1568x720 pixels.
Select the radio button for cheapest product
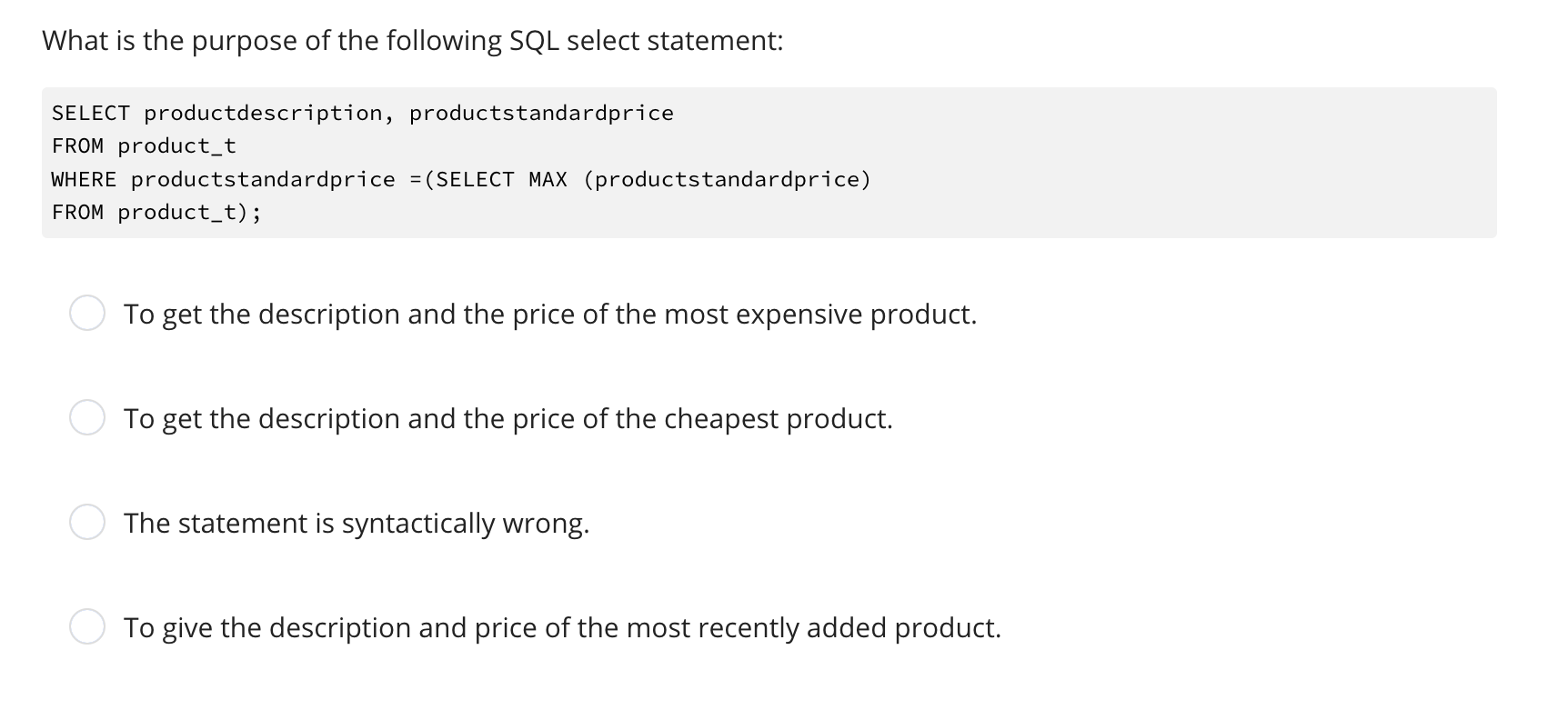88,419
